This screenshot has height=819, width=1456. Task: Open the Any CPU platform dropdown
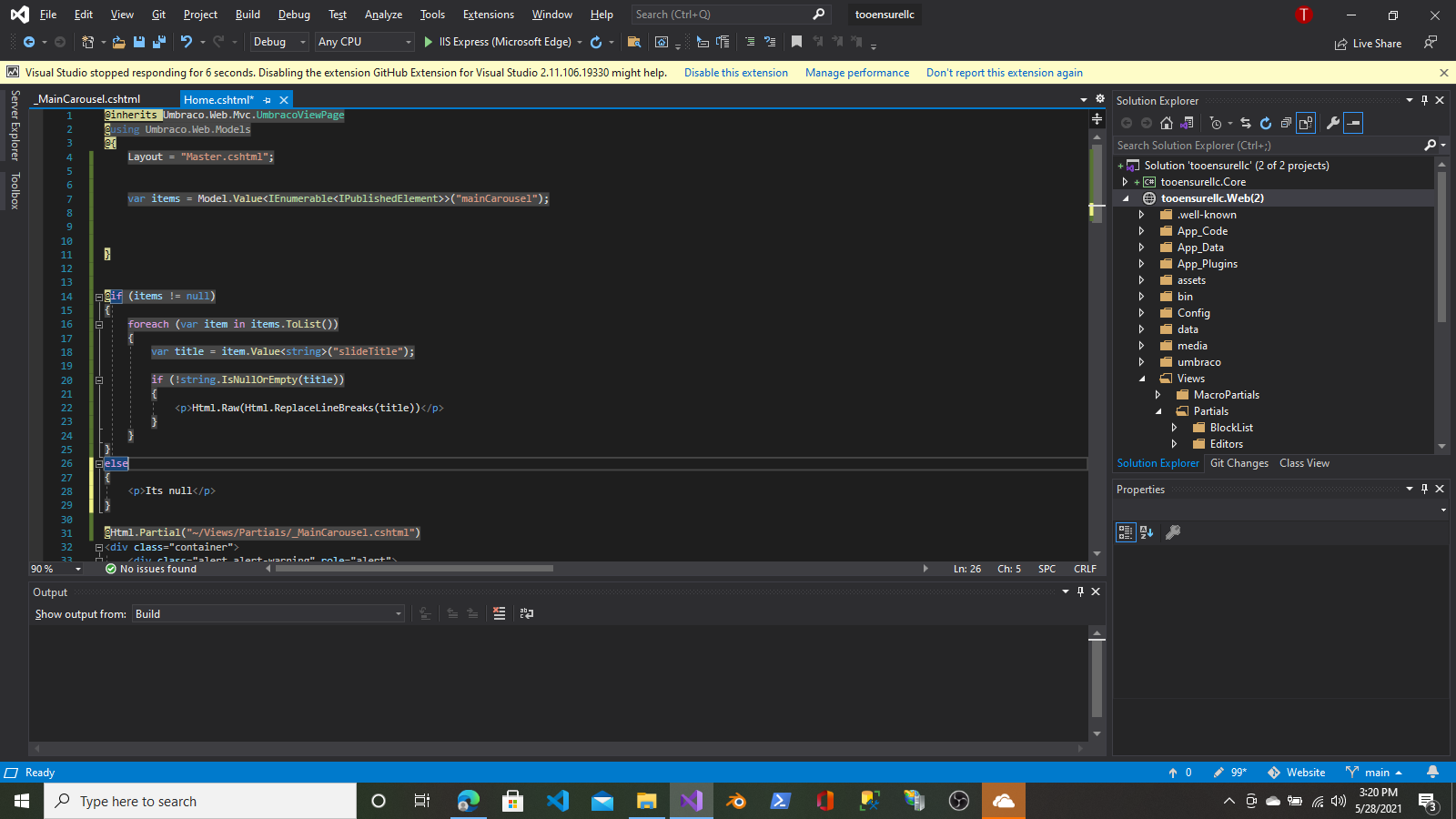point(365,42)
